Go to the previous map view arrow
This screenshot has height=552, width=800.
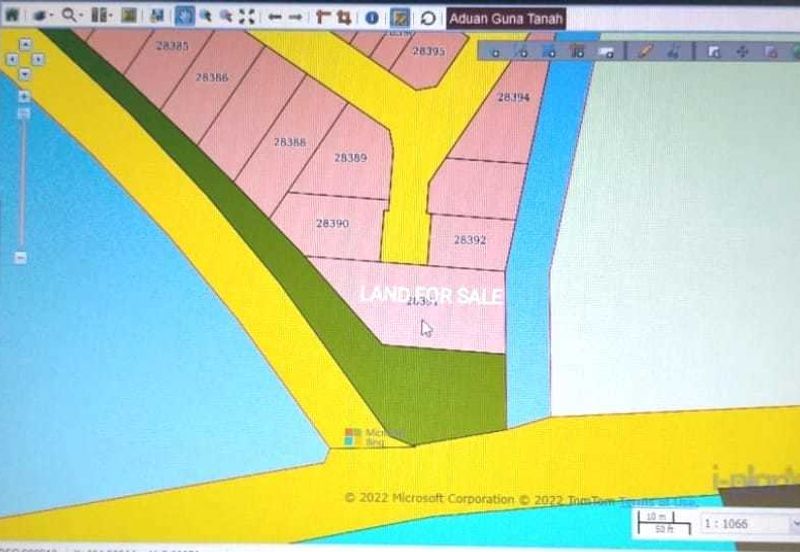[274, 17]
